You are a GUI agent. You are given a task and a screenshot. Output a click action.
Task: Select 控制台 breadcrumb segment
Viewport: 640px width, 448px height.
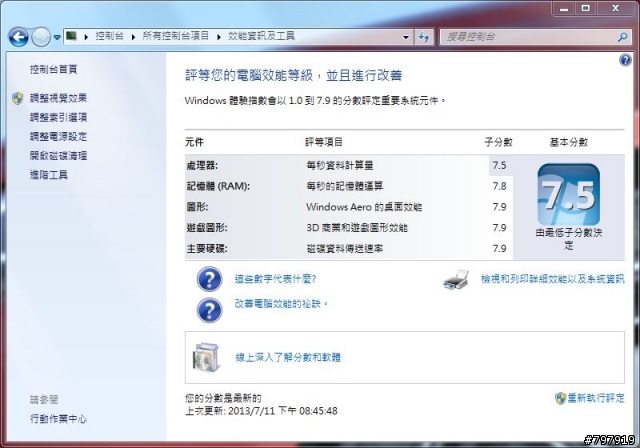click(109, 36)
